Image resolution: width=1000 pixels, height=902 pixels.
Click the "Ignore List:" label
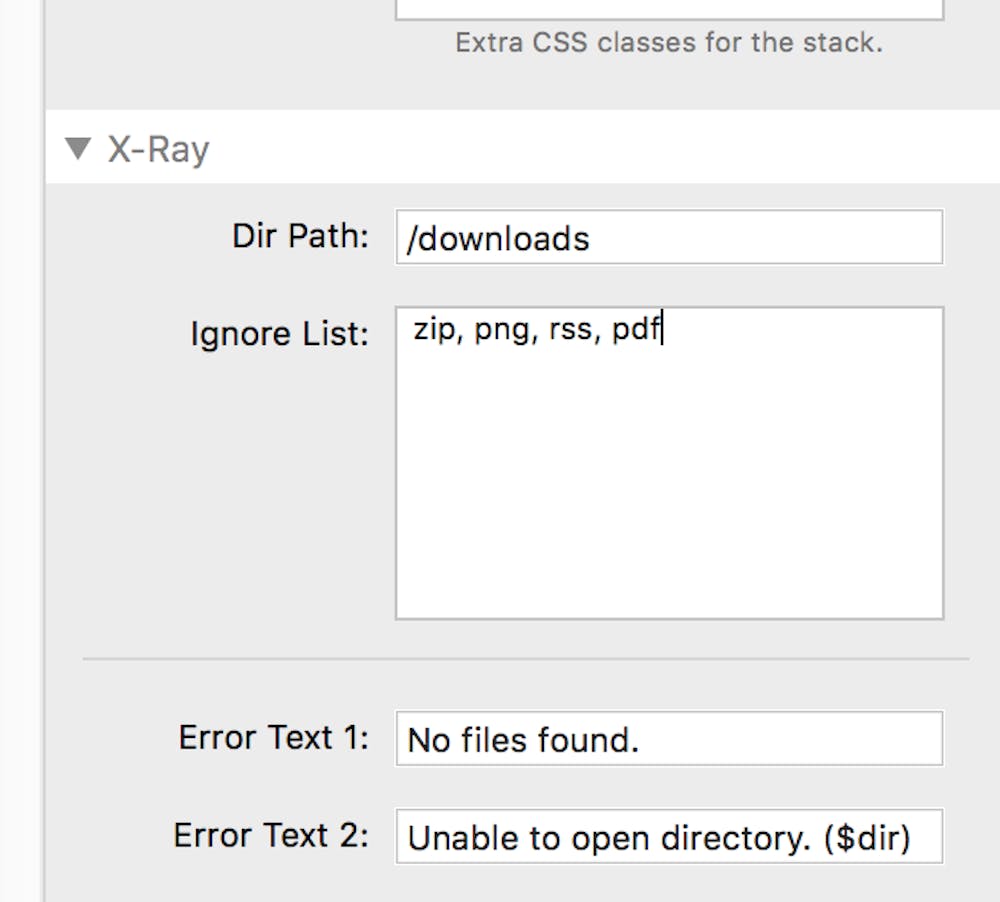pos(279,334)
